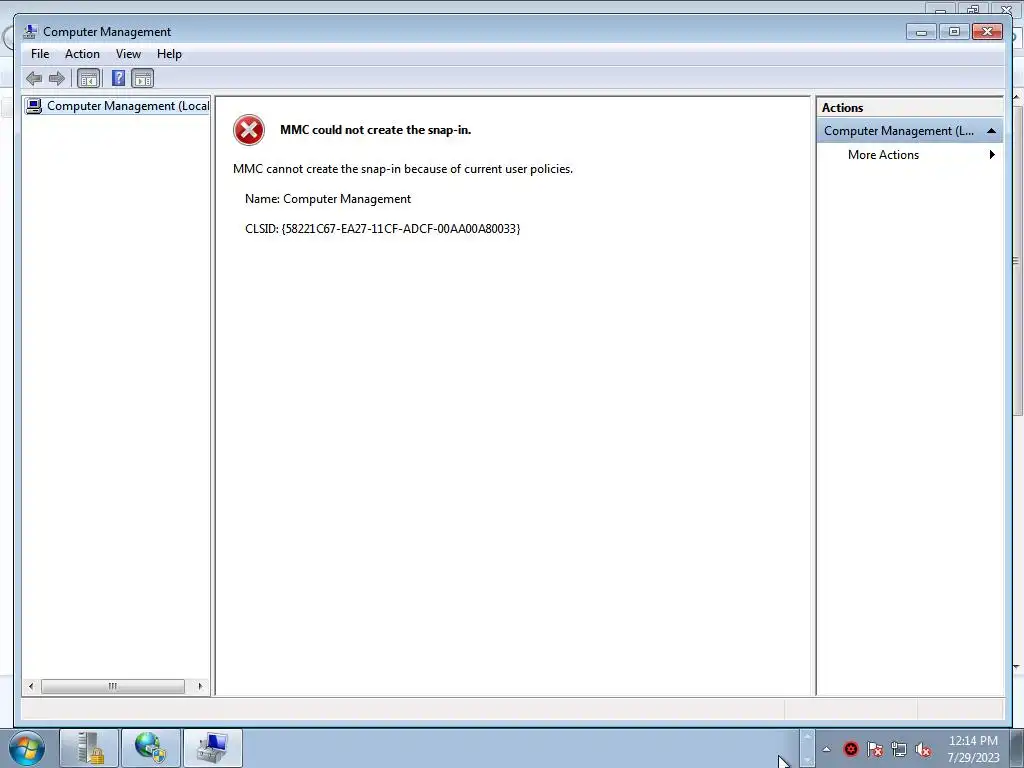
Task: Click the user policies error message text
Action: [x=403, y=169]
